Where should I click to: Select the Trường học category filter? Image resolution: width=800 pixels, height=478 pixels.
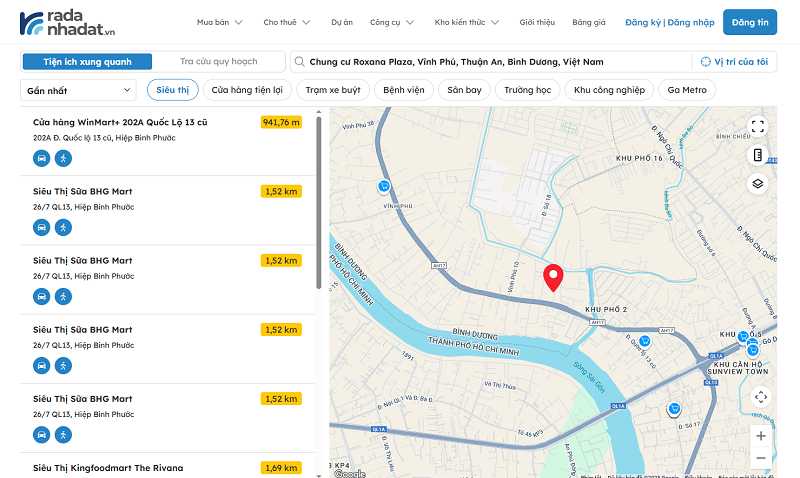coord(528,90)
